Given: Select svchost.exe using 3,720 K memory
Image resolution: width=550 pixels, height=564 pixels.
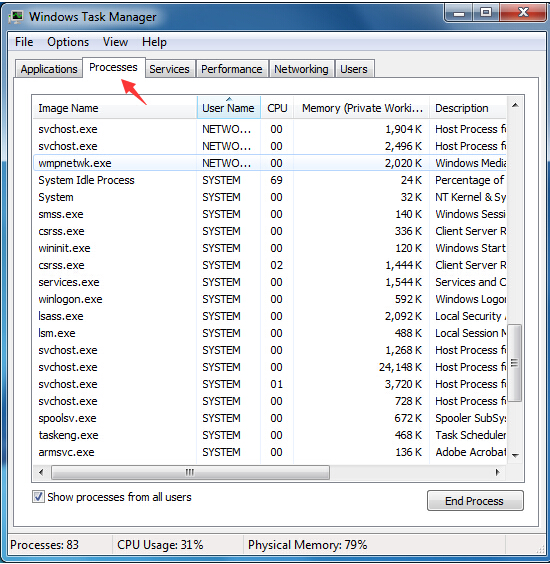Looking at the screenshot, I should (x=270, y=384).
